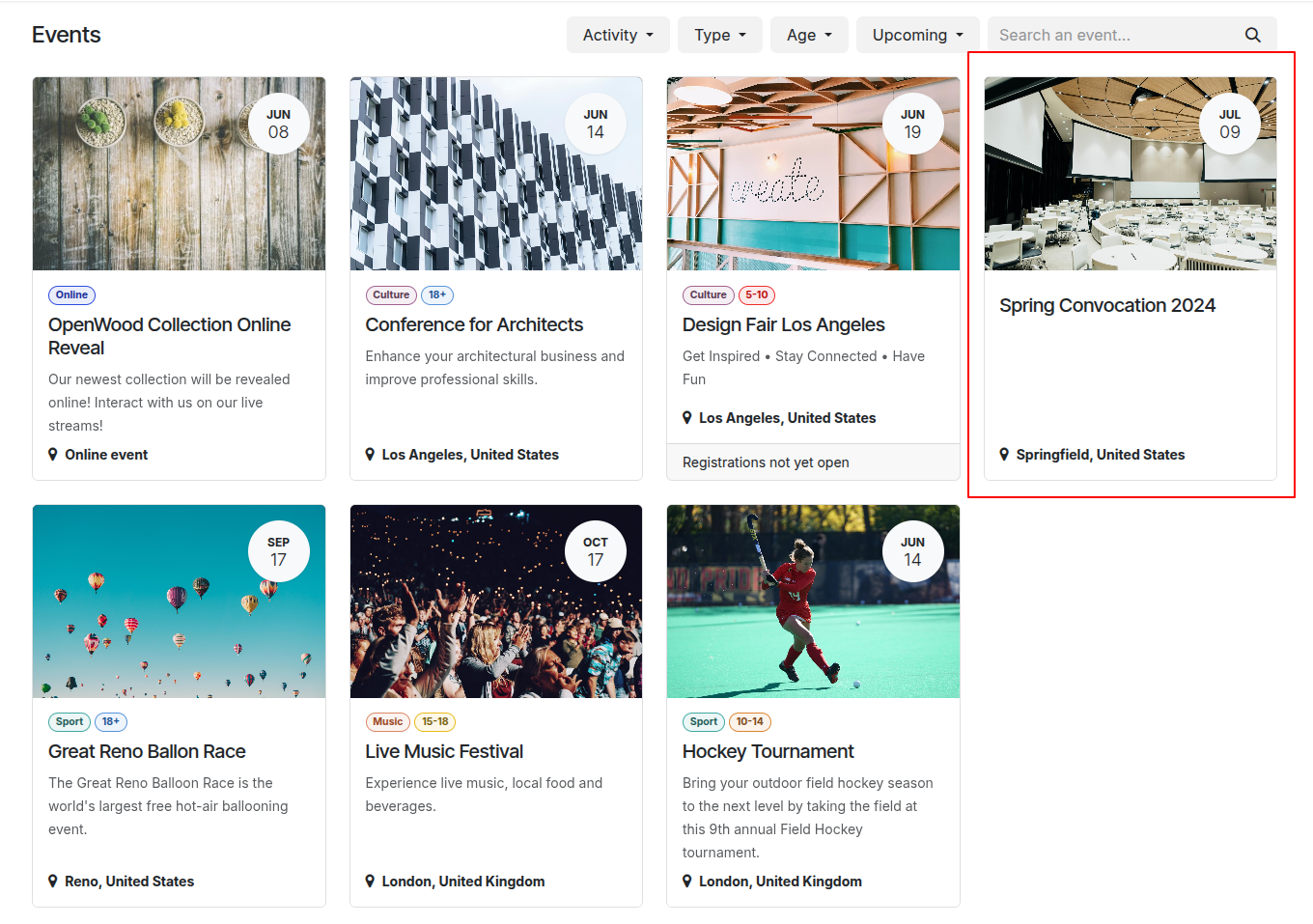Click the SEP 17 date badge
The height and width of the screenshot is (924, 1313).
pos(278,551)
